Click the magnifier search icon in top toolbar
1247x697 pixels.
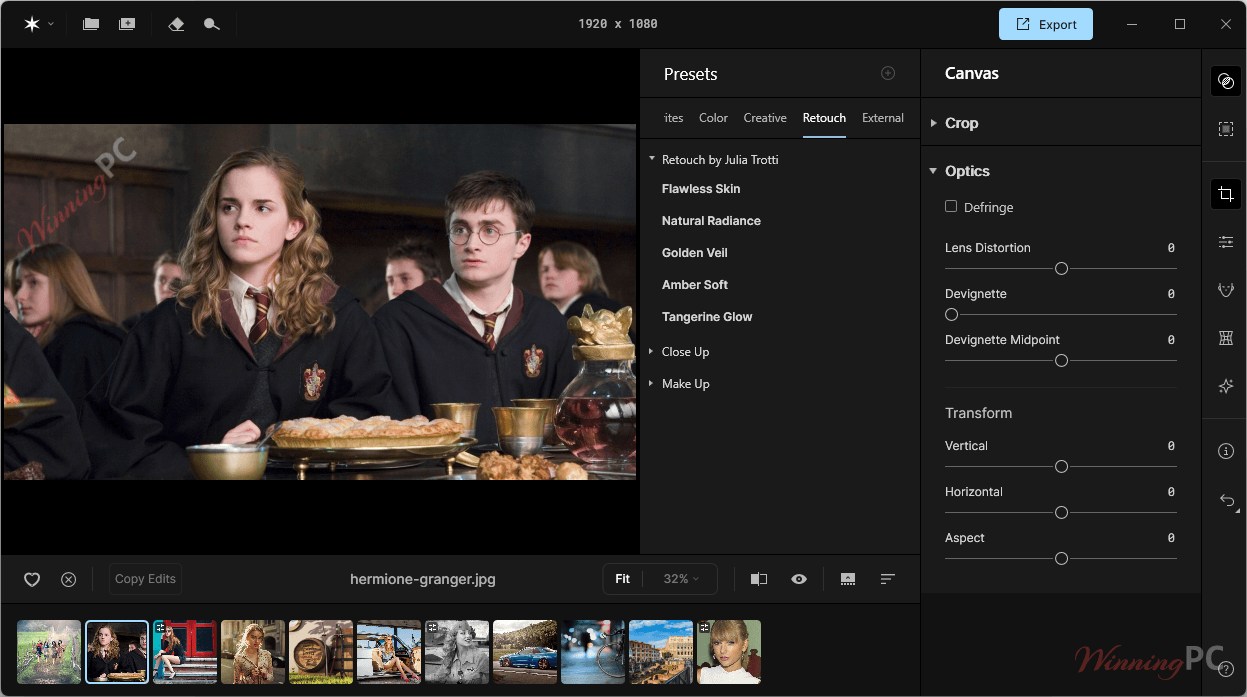(212, 24)
